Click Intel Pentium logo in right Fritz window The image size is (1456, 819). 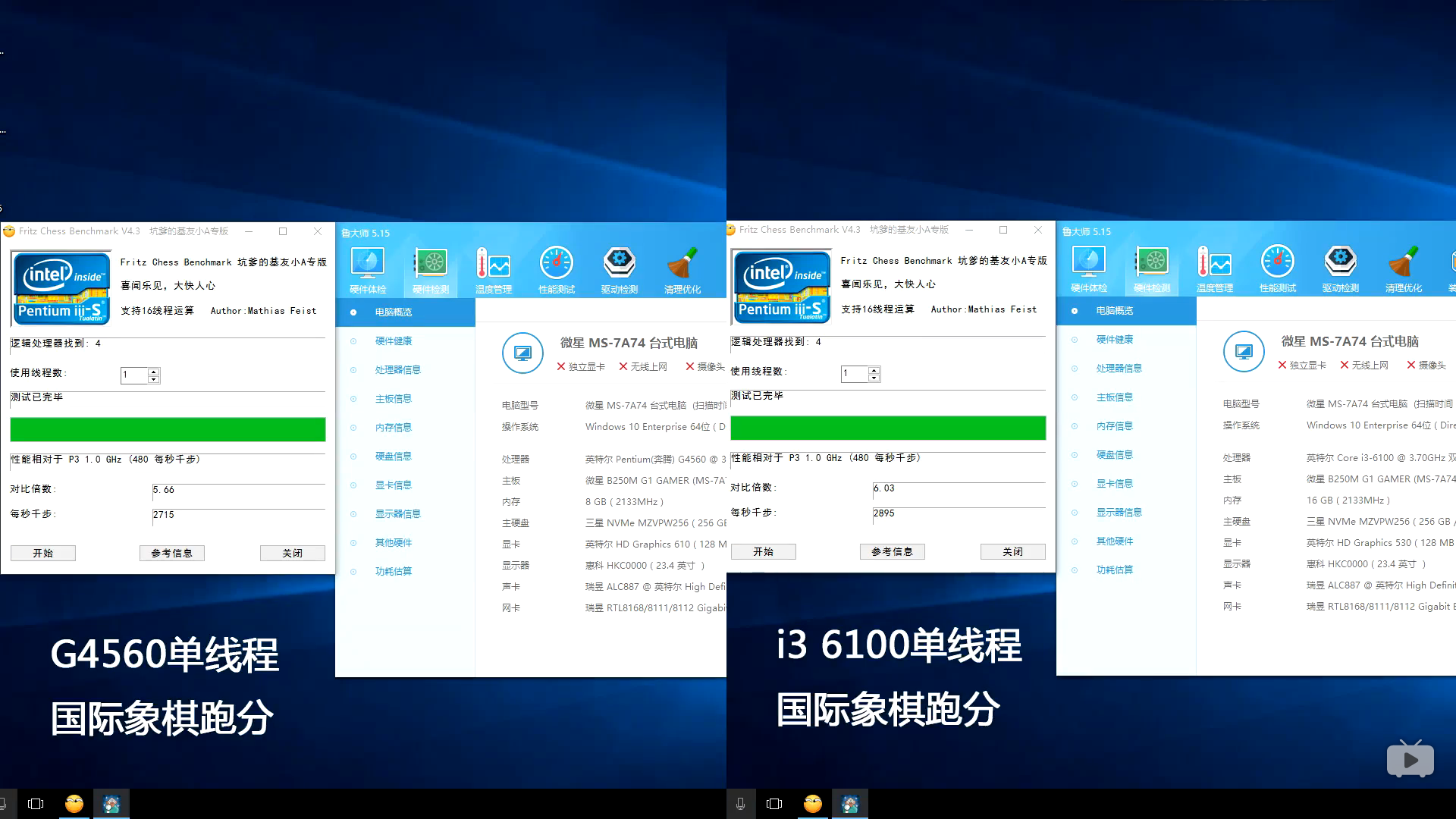(783, 287)
